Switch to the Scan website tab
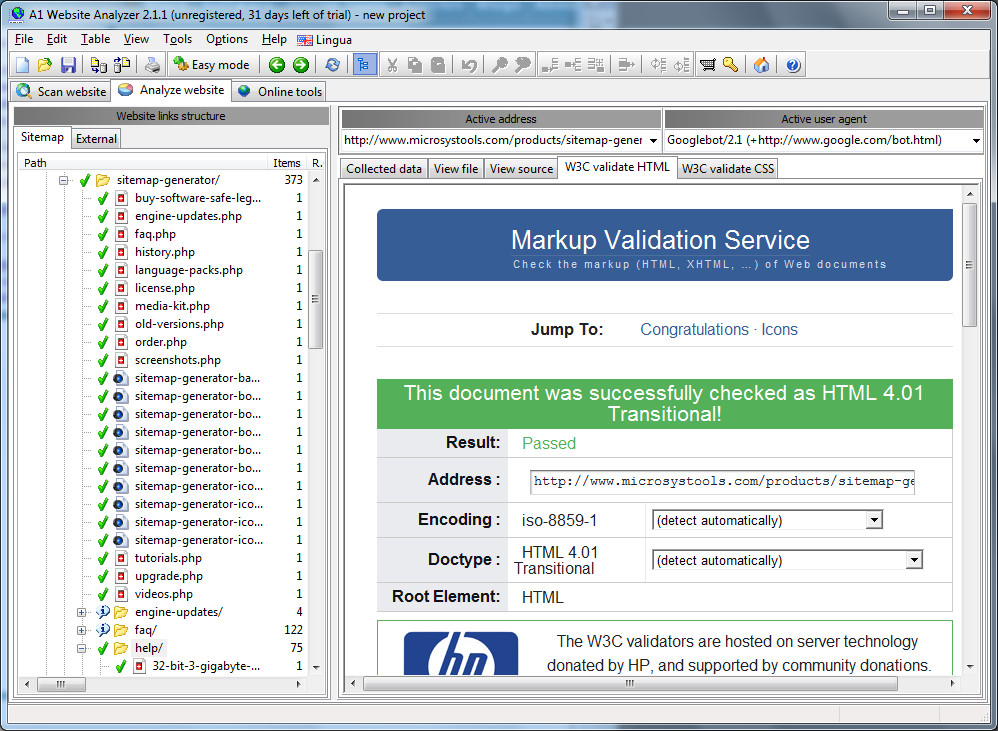Screen dimensions: 998x731 point(61,92)
